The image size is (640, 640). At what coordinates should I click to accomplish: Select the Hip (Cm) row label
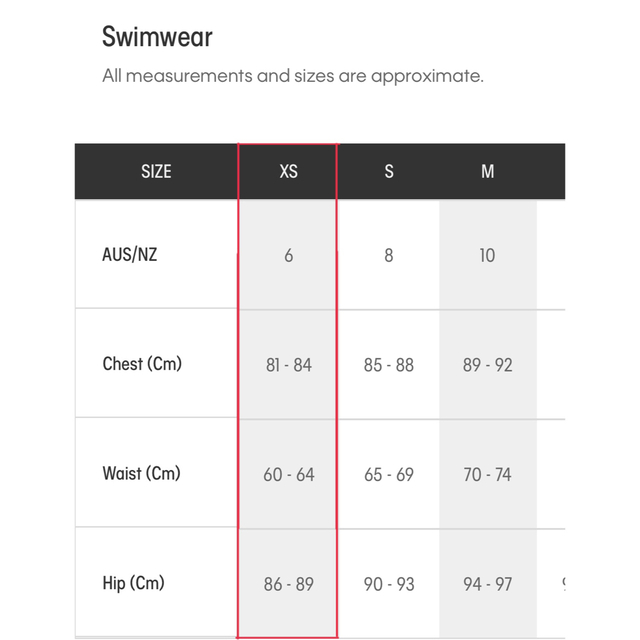[x=133, y=582]
